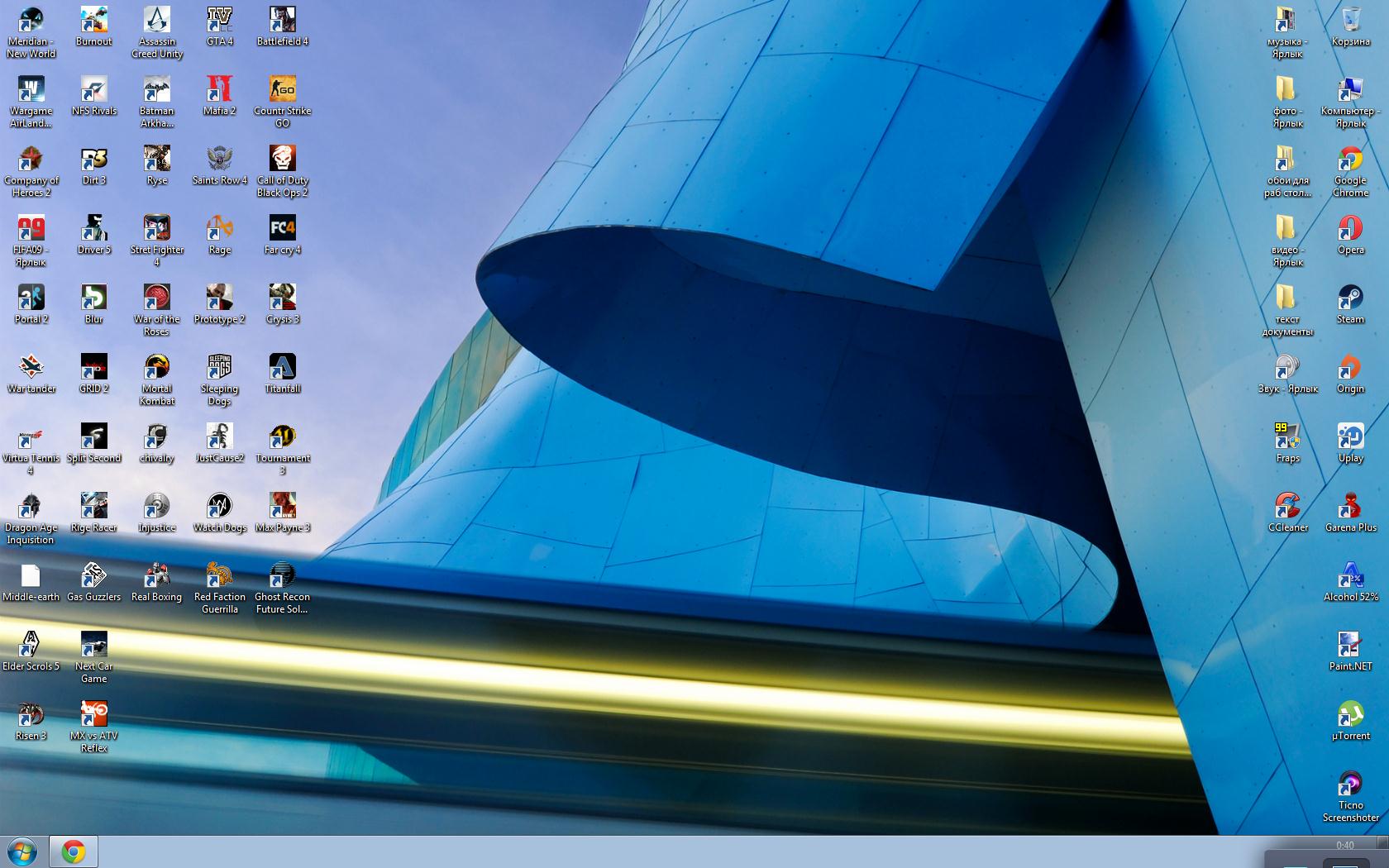The height and width of the screenshot is (868, 1389).
Task: Select the chivalry game icon
Action: tap(157, 443)
